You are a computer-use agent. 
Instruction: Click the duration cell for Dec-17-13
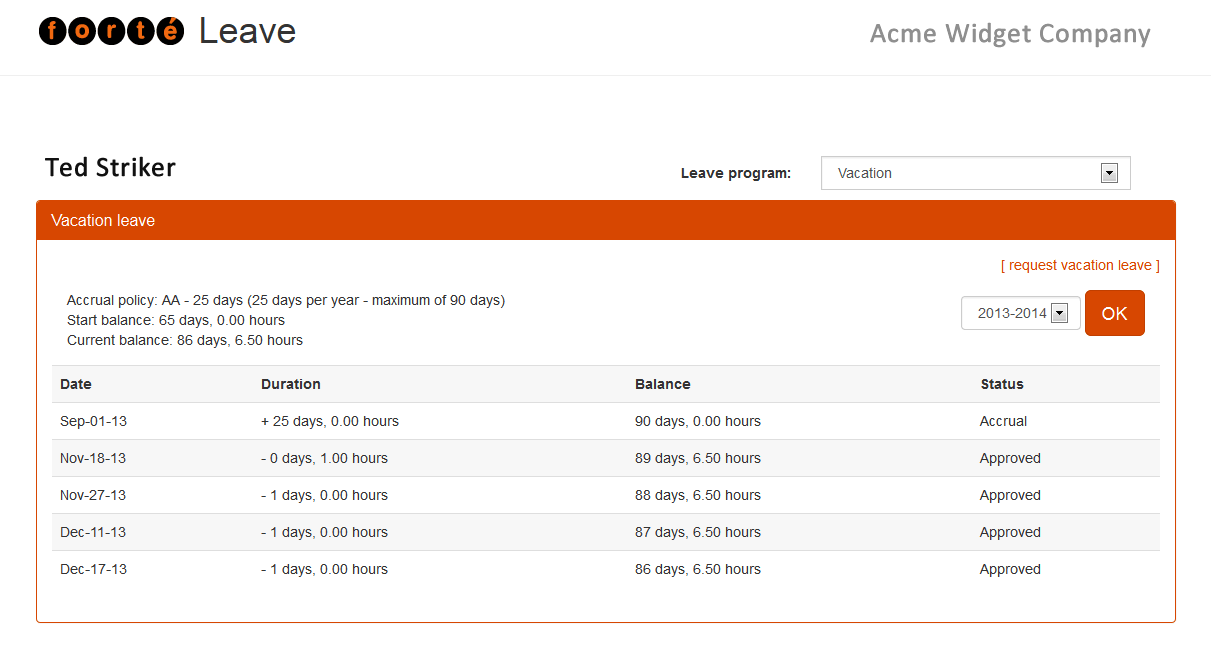click(325, 569)
